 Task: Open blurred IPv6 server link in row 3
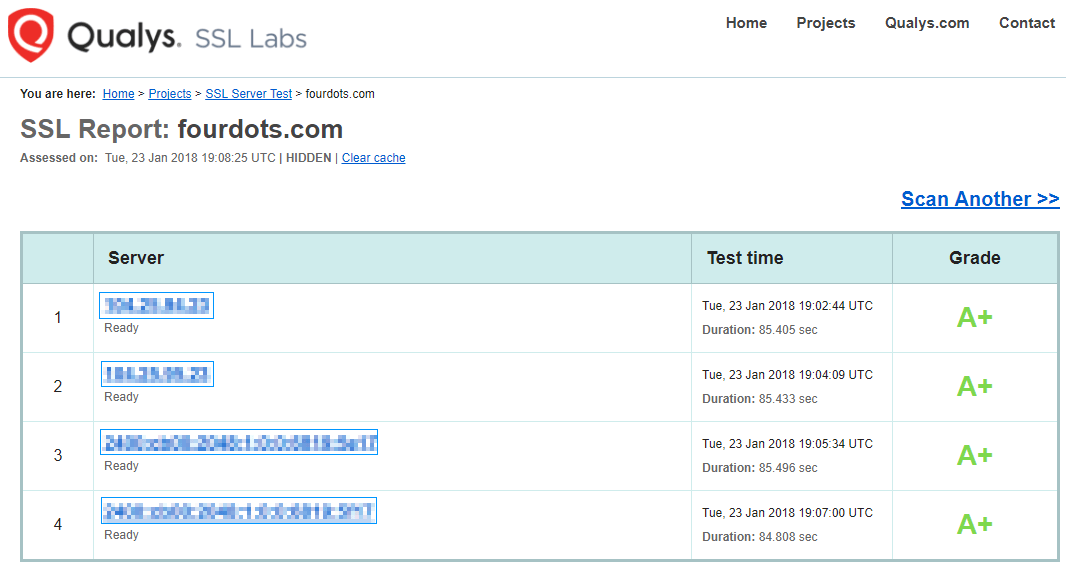tap(239, 443)
